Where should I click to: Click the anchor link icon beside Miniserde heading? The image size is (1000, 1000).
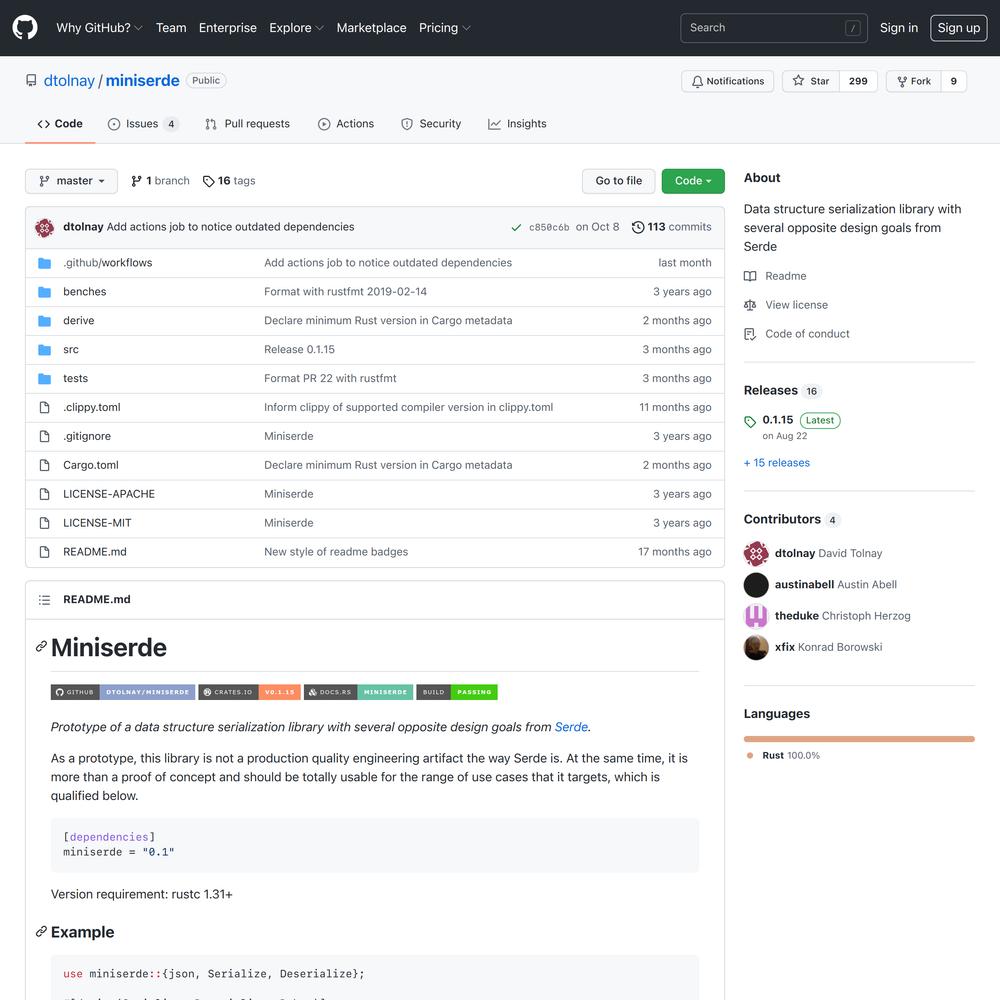[41, 647]
